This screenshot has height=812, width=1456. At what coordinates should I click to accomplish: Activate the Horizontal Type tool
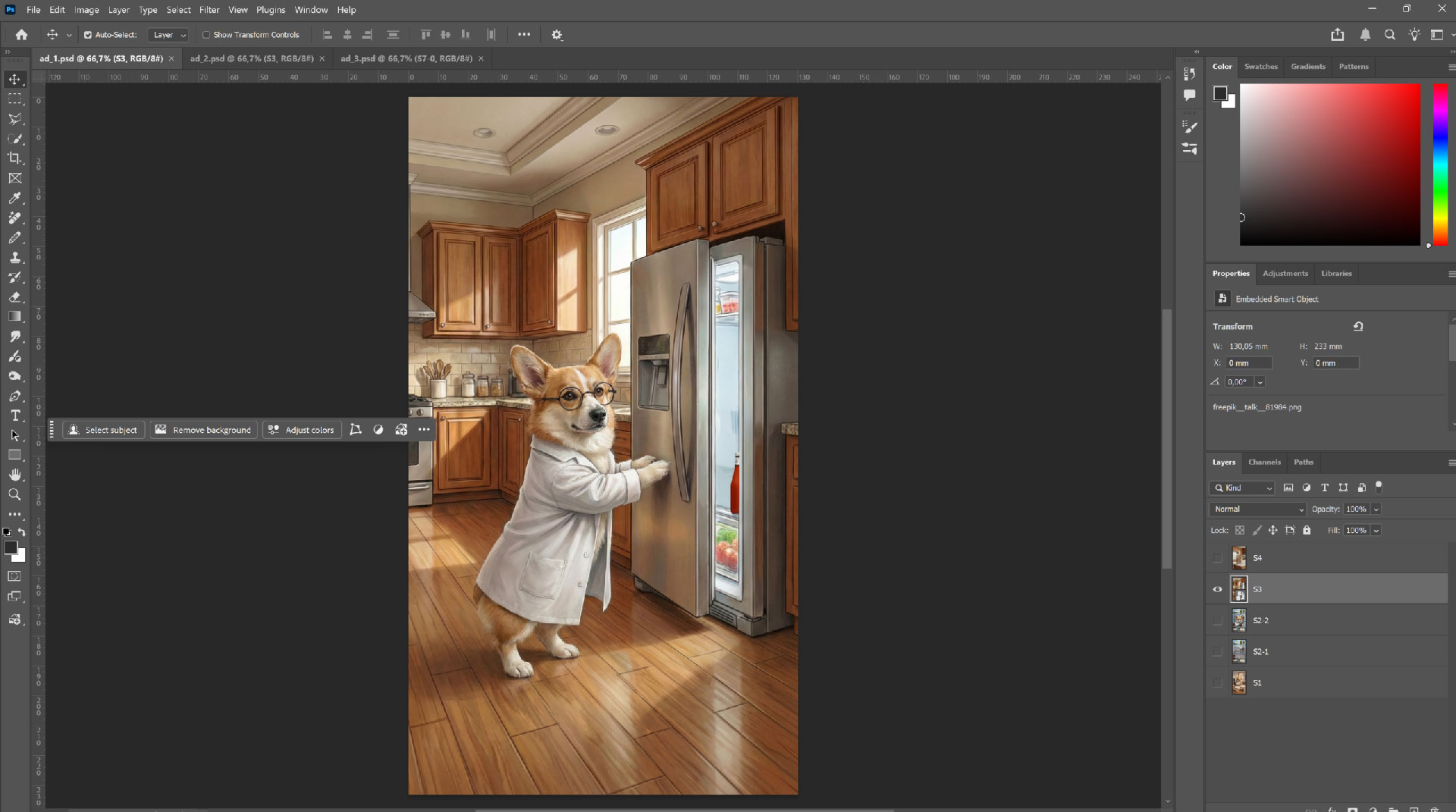(15, 415)
